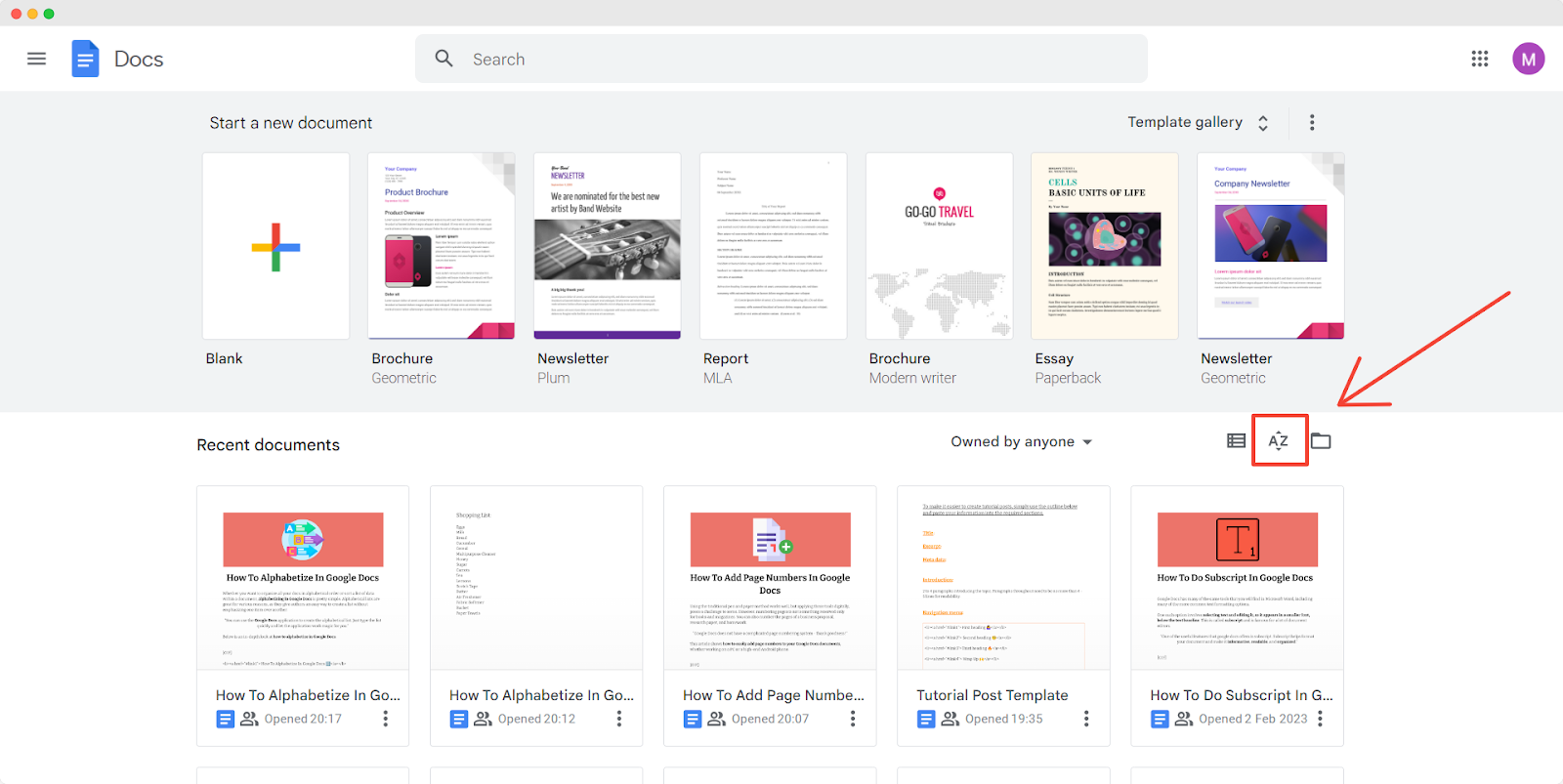Open more options for Tutorial Post Template

pyautogui.click(x=1086, y=719)
